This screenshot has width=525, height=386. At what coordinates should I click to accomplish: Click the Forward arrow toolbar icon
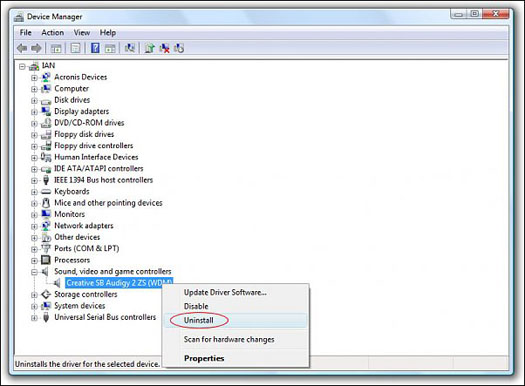tap(36, 49)
